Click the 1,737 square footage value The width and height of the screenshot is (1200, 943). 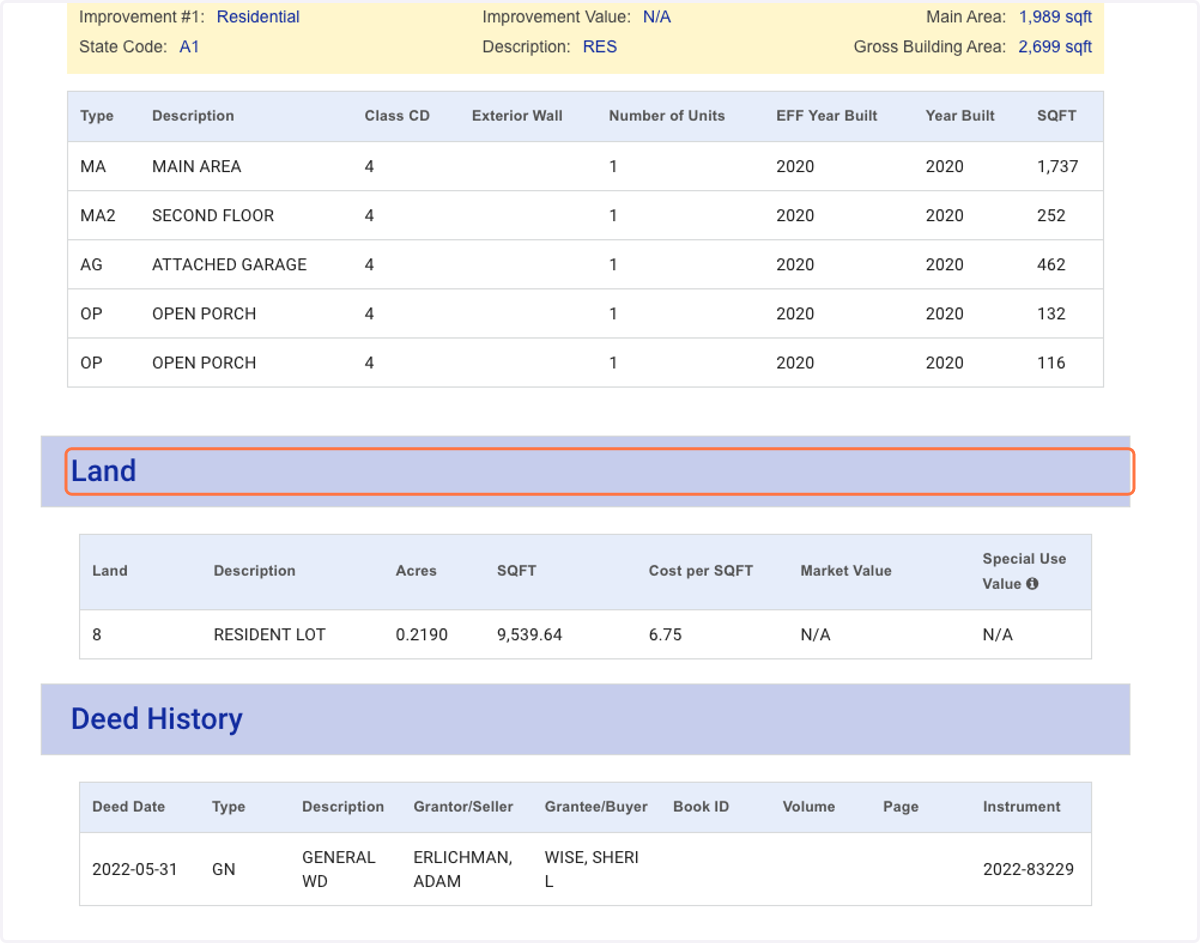point(1058,167)
